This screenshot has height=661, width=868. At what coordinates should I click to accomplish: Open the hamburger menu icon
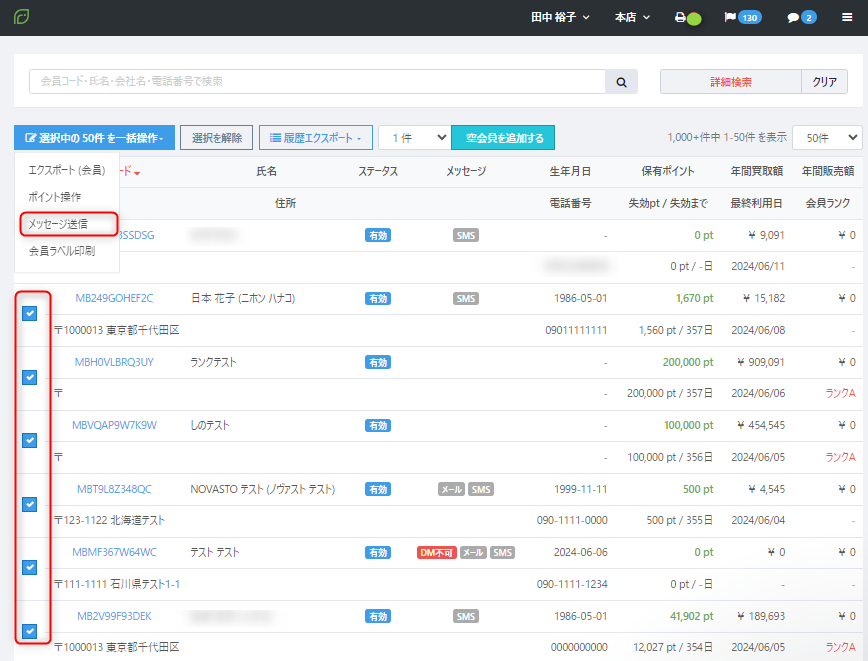pyautogui.click(x=847, y=18)
